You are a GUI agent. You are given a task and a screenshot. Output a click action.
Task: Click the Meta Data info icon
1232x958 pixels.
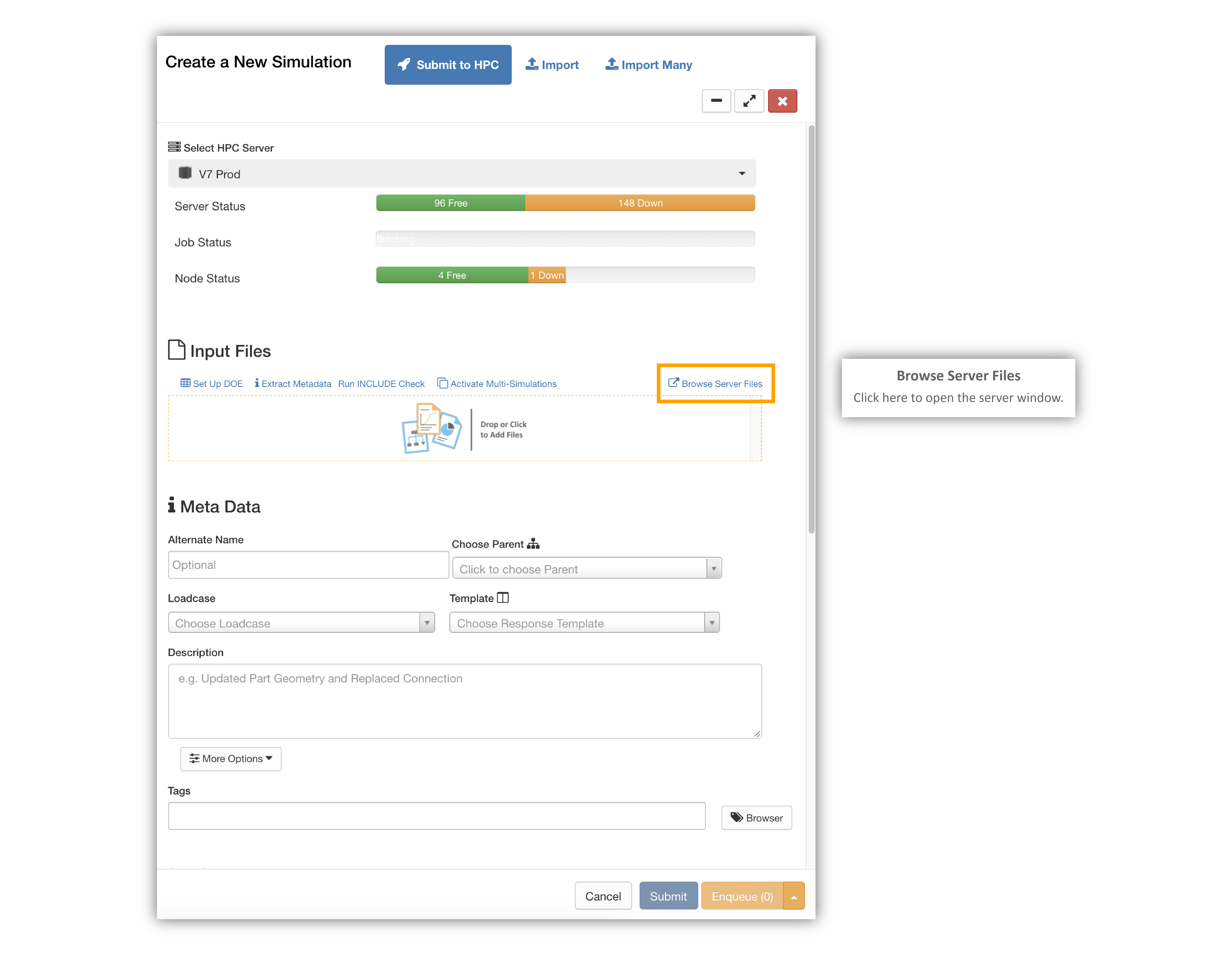point(171,505)
